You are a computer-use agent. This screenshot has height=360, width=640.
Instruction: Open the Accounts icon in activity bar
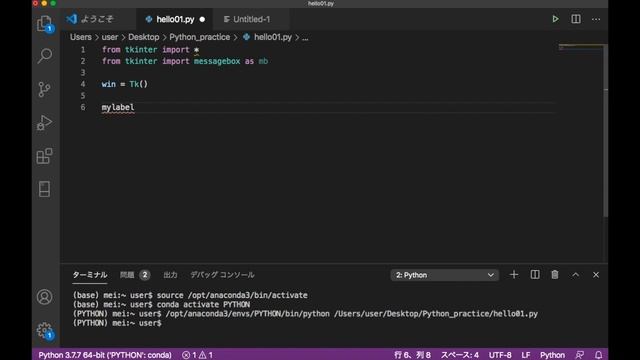[44, 297]
